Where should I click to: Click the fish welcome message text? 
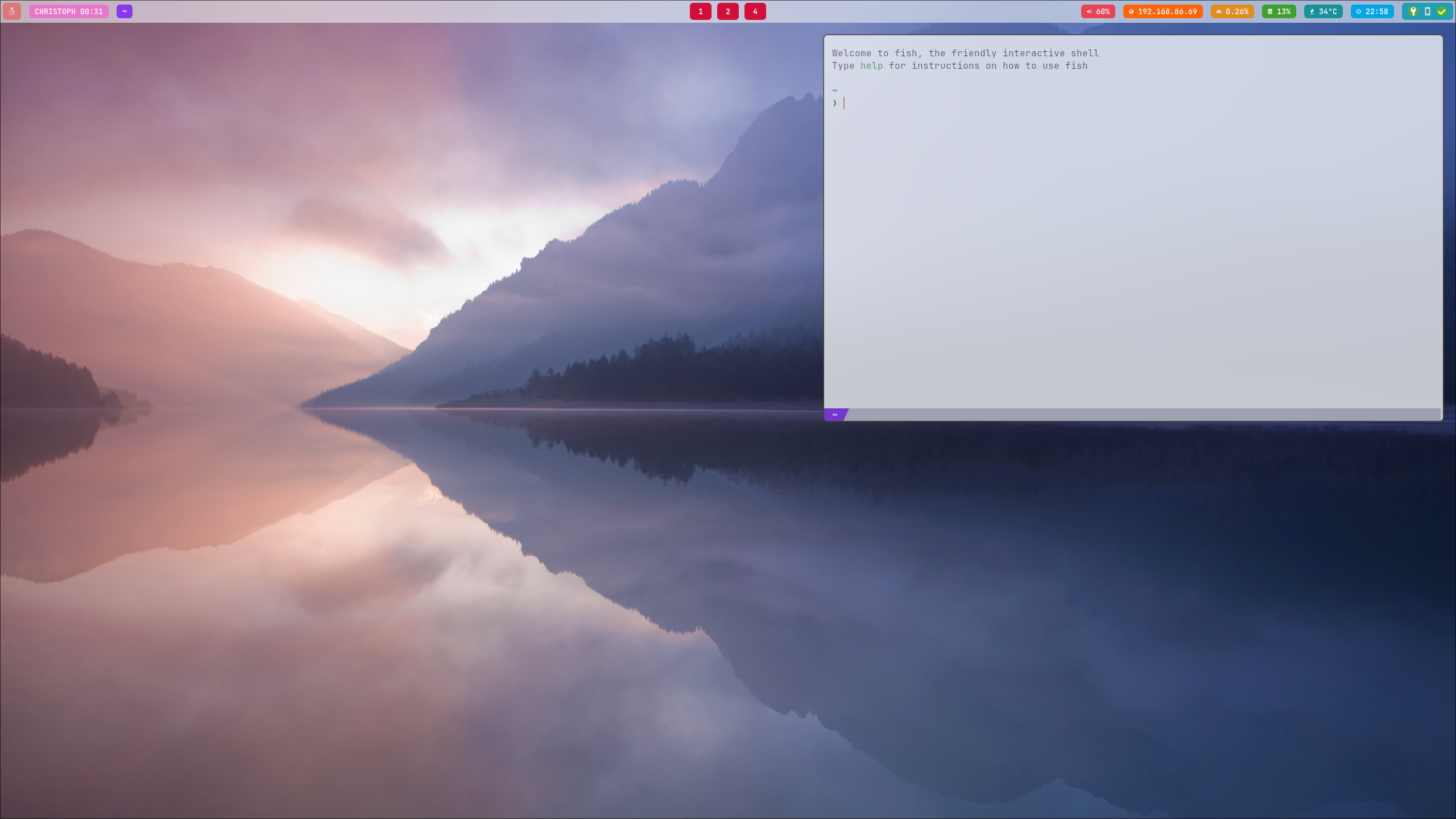pos(965,53)
